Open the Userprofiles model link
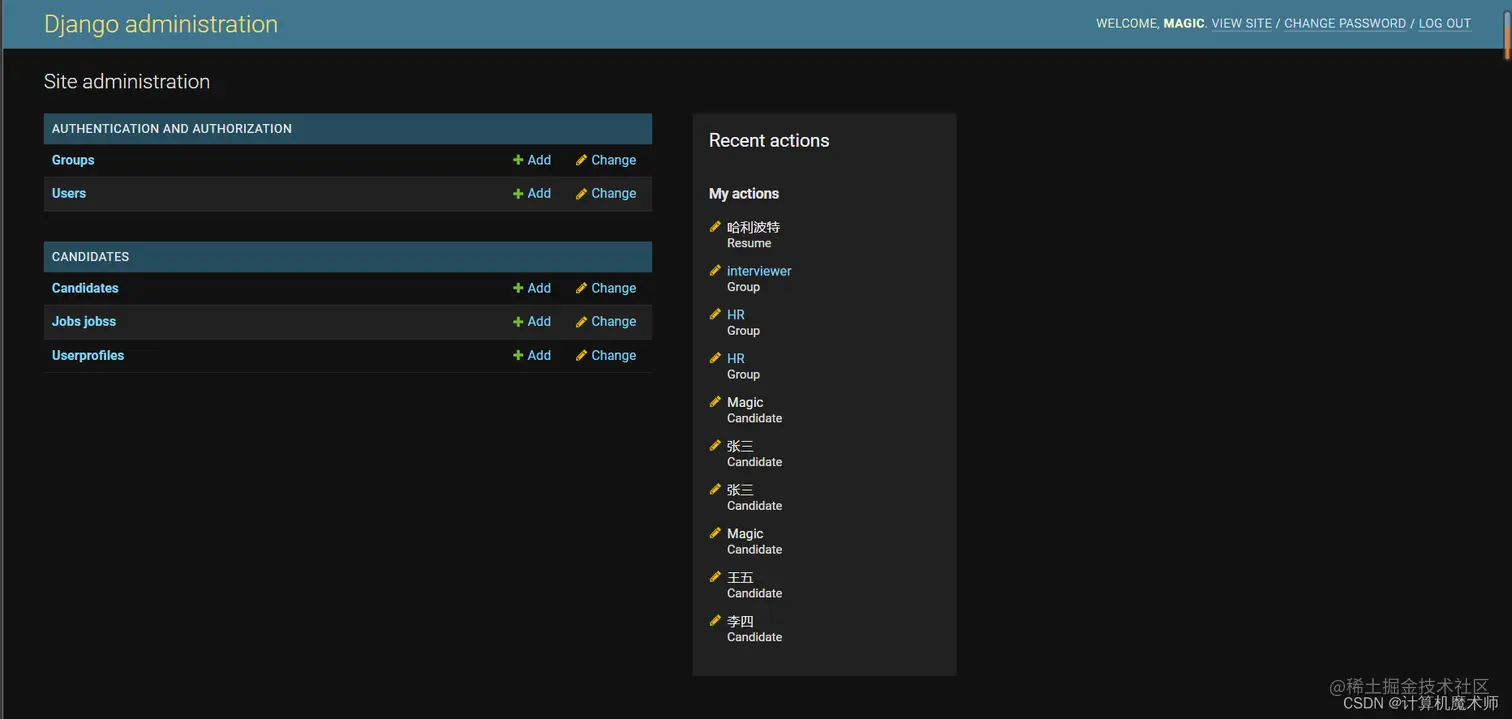 pos(88,356)
